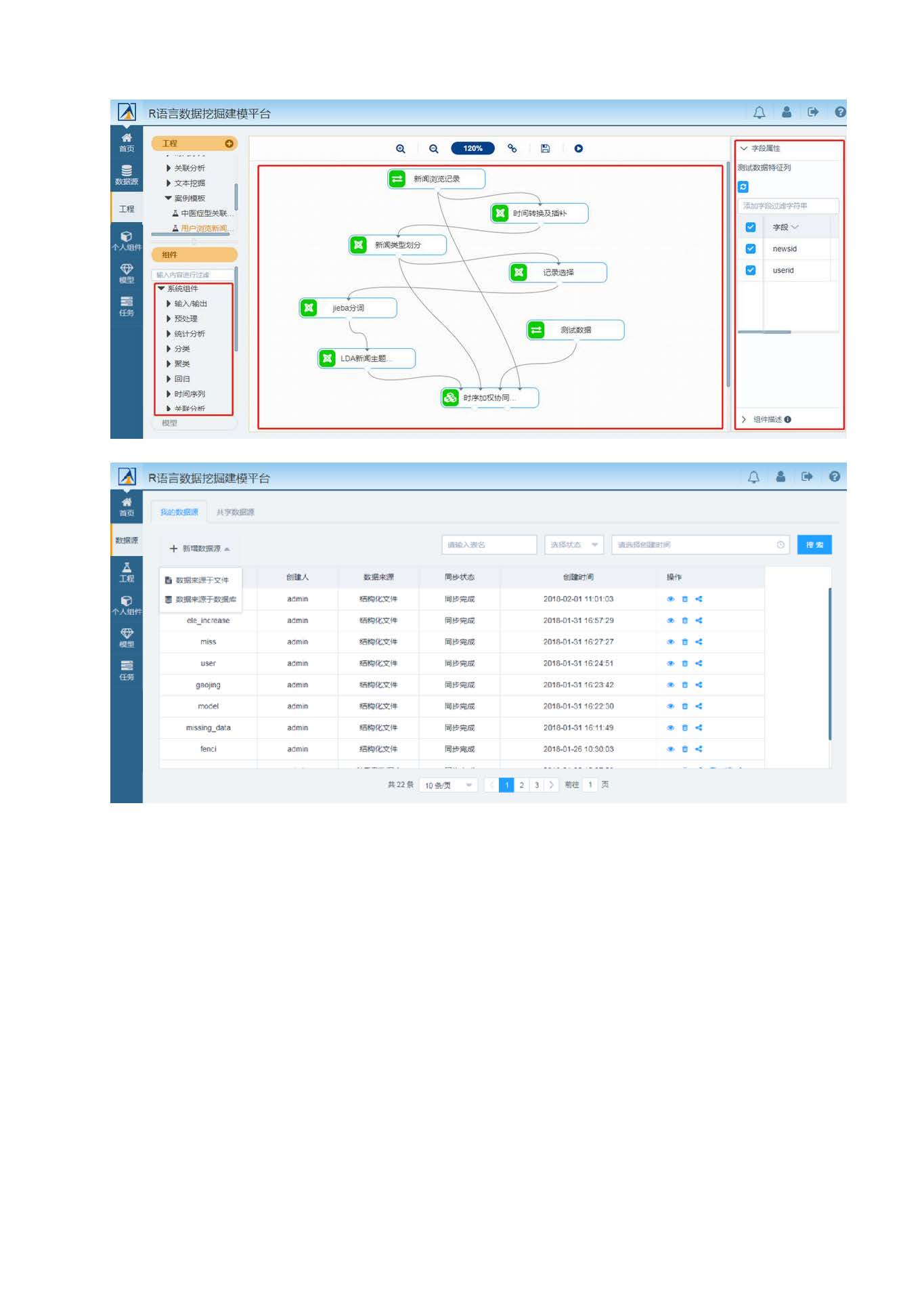The height and width of the screenshot is (1307, 924).
Task: View the ele_increase data source row
Action: 670,620
